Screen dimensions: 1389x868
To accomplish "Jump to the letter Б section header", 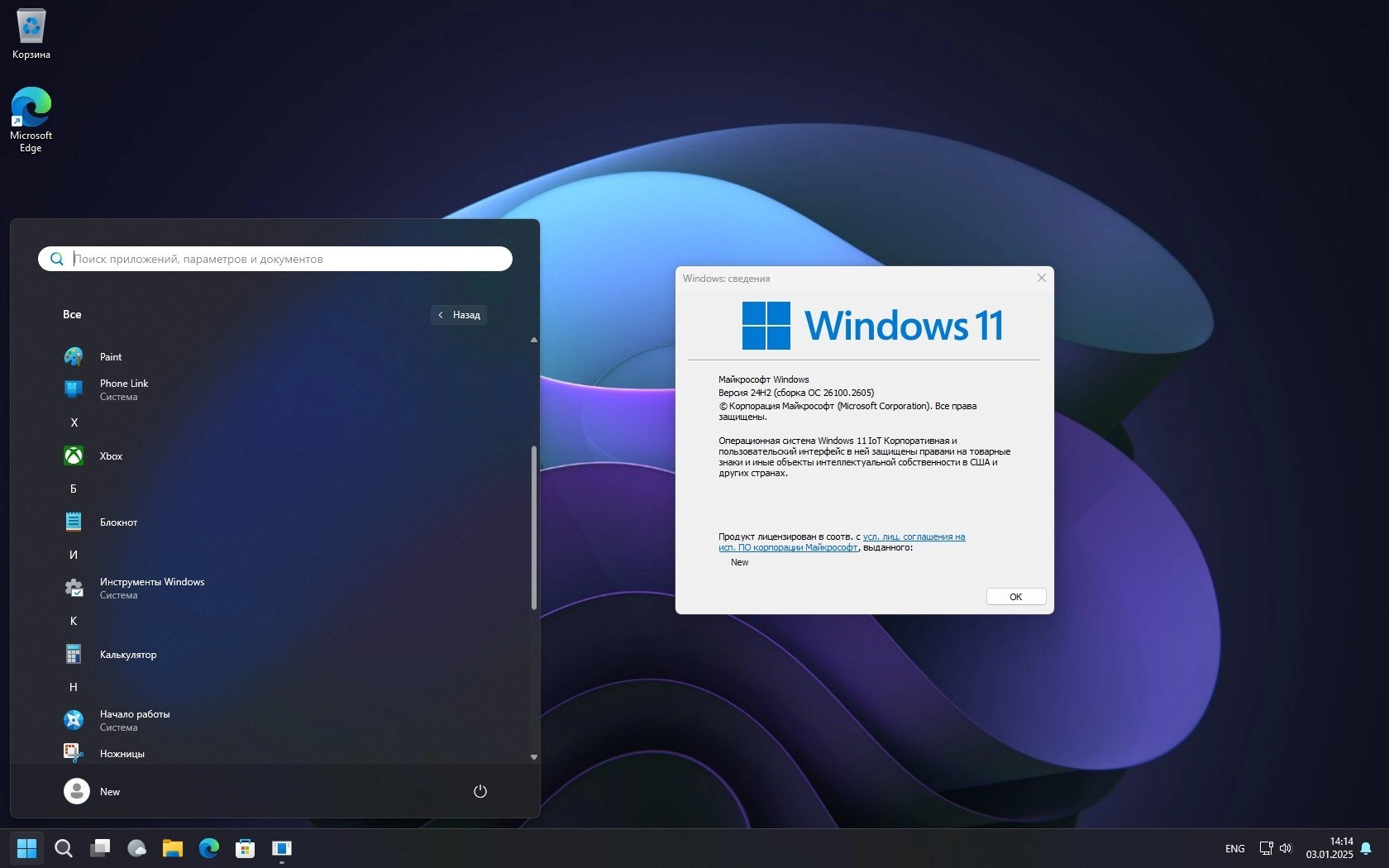I will pos(74,489).
